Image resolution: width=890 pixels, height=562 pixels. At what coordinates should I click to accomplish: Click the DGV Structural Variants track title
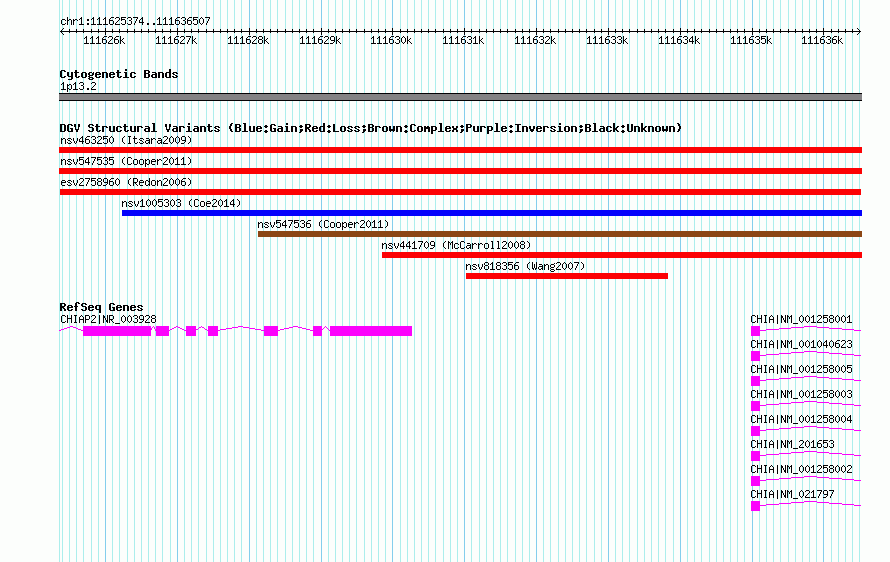click(x=370, y=128)
